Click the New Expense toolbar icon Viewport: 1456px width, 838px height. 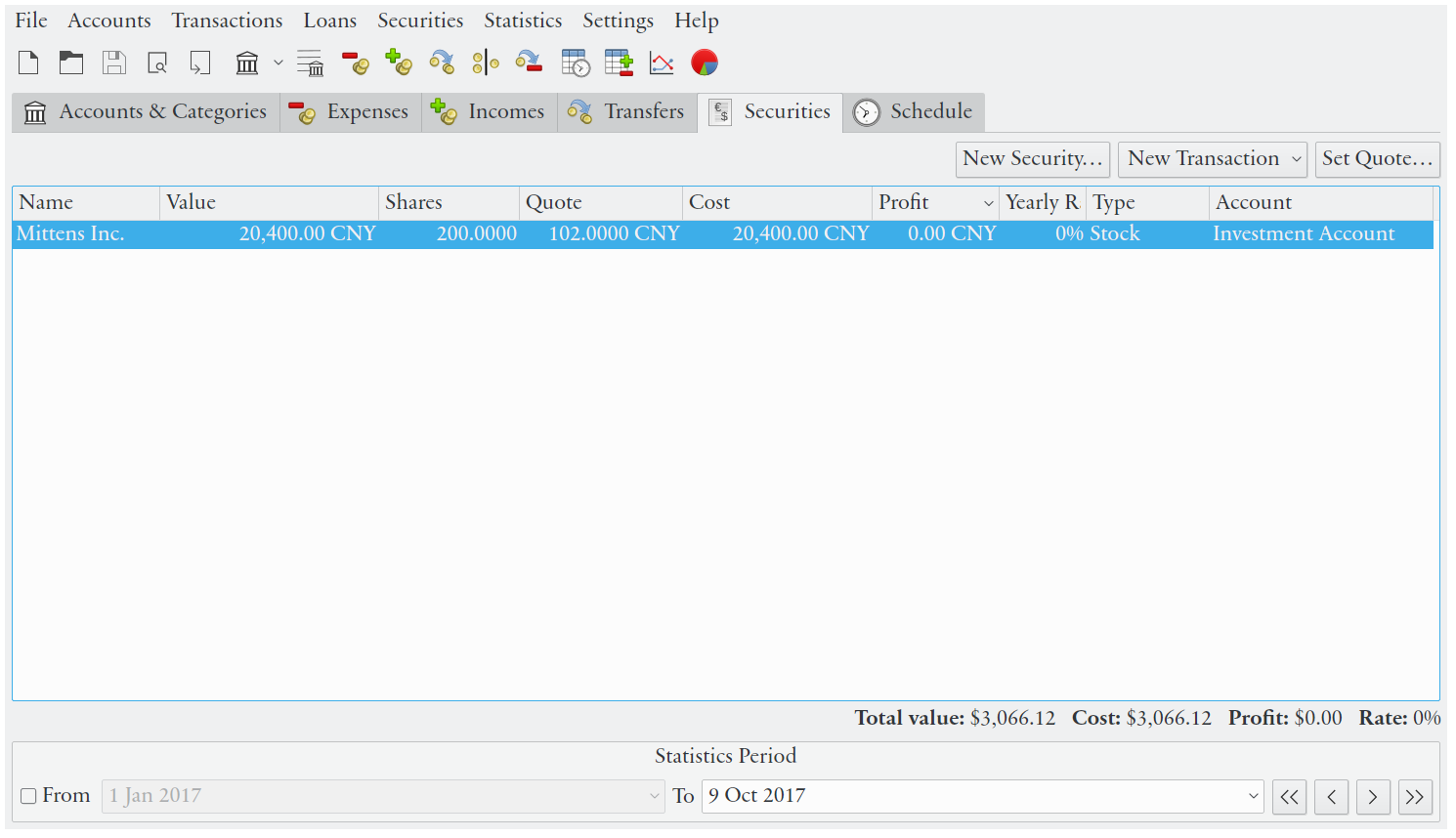(356, 63)
